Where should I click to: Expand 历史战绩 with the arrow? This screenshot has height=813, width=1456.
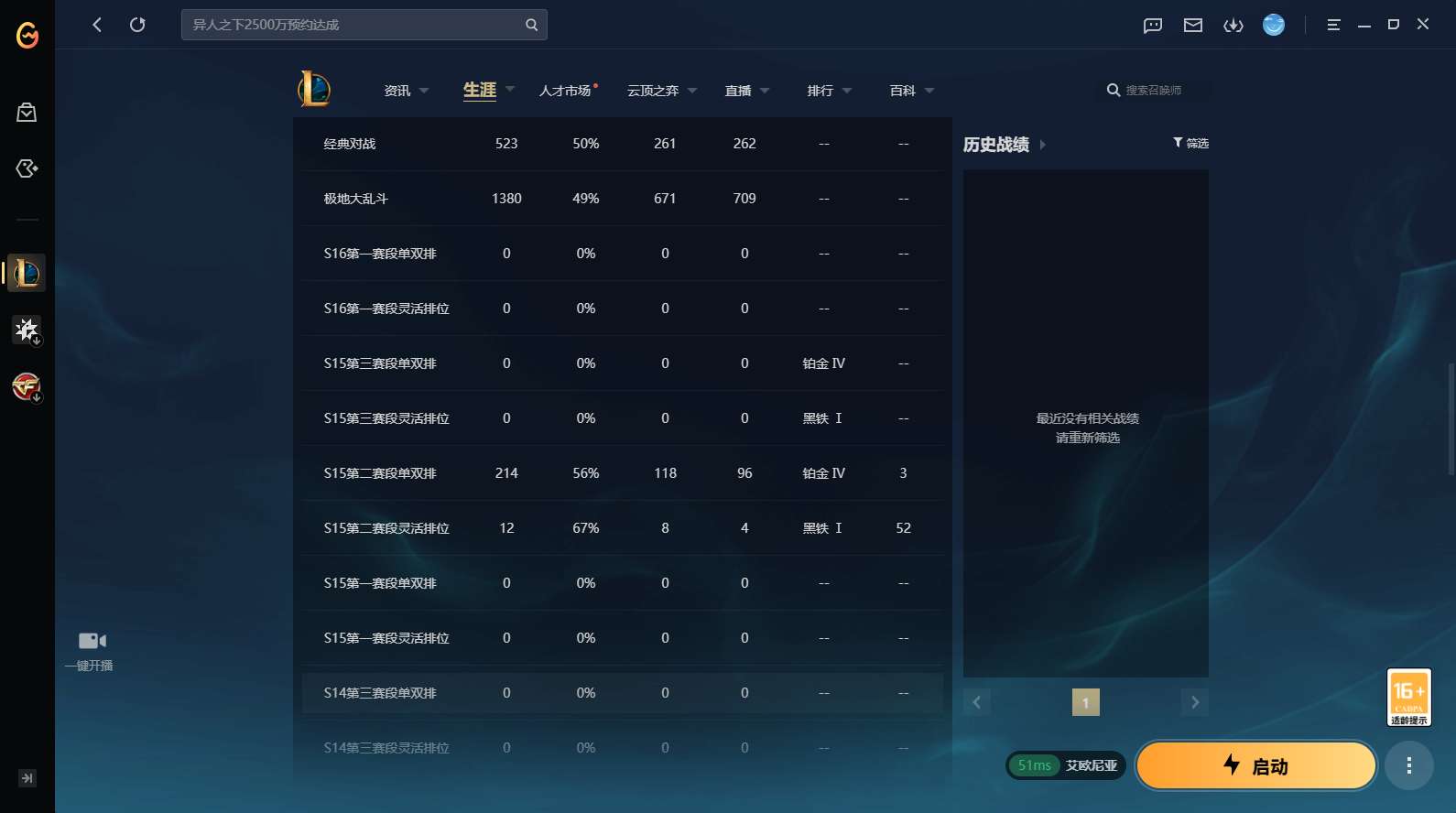point(1042,145)
